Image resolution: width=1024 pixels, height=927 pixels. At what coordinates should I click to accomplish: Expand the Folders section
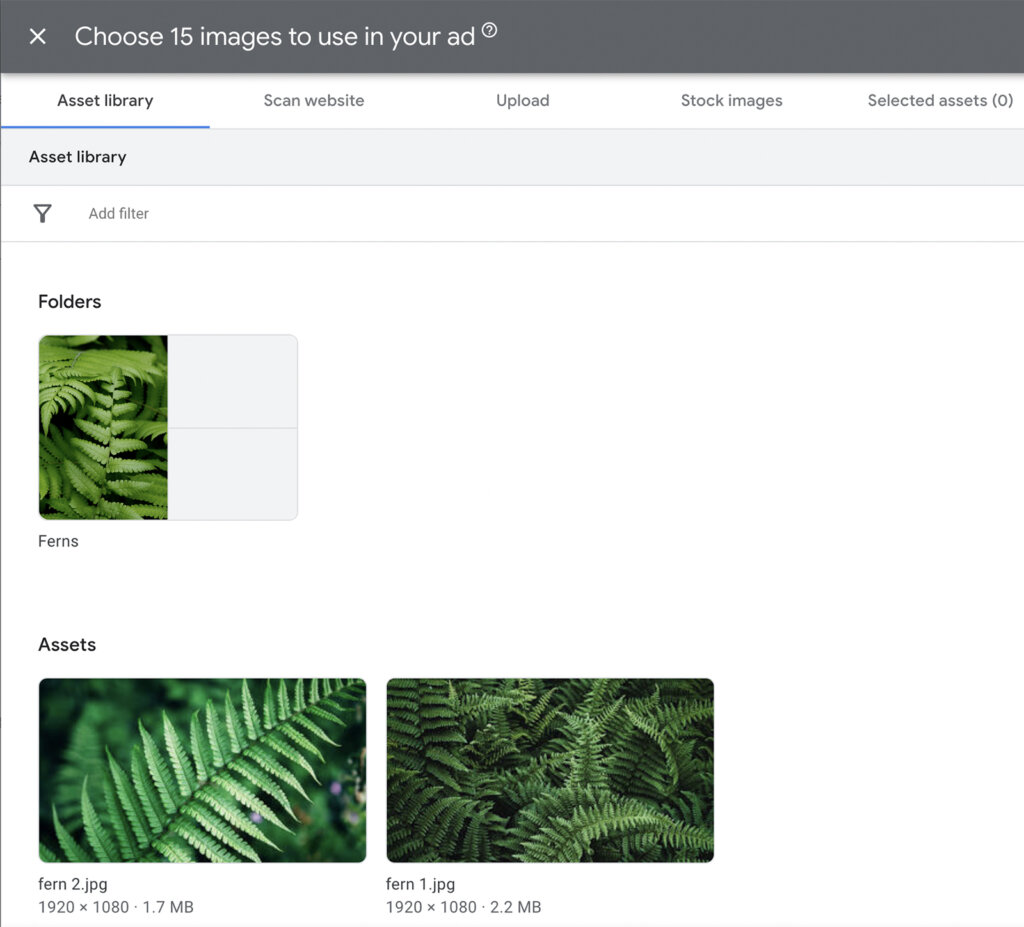[x=69, y=301]
